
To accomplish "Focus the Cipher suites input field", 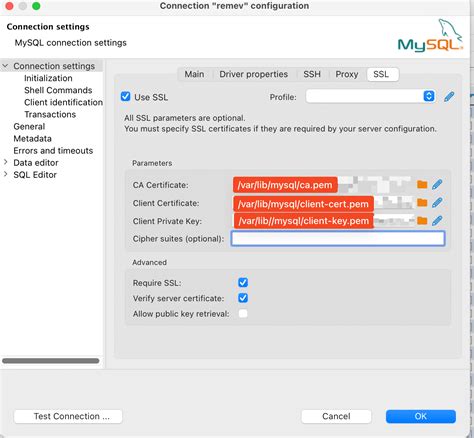I will [338, 239].
